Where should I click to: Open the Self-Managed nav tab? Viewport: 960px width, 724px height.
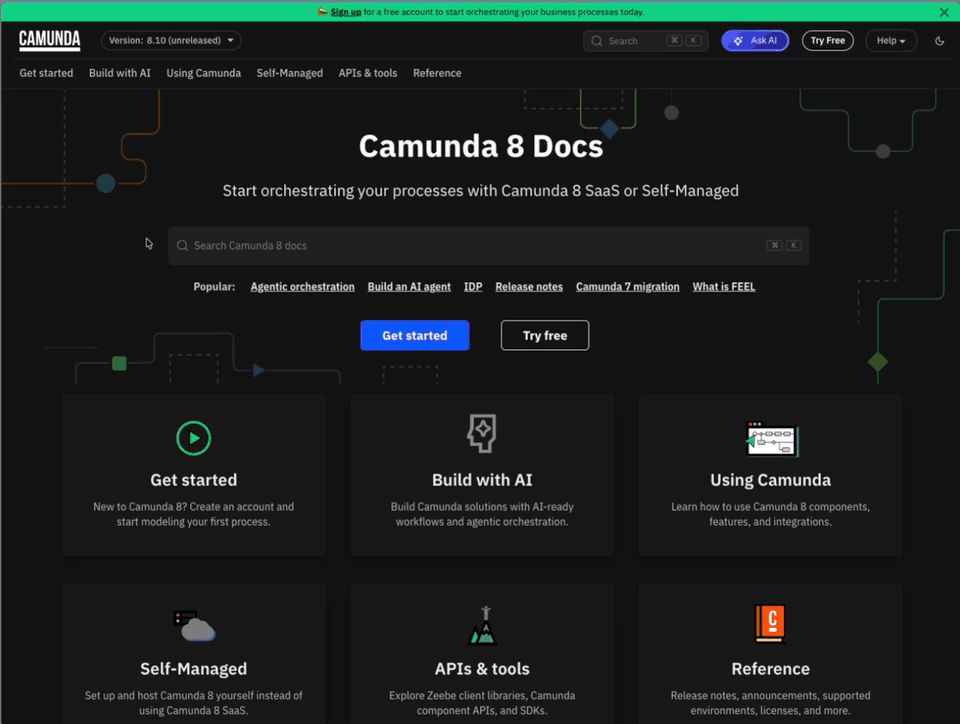click(x=290, y=73)
